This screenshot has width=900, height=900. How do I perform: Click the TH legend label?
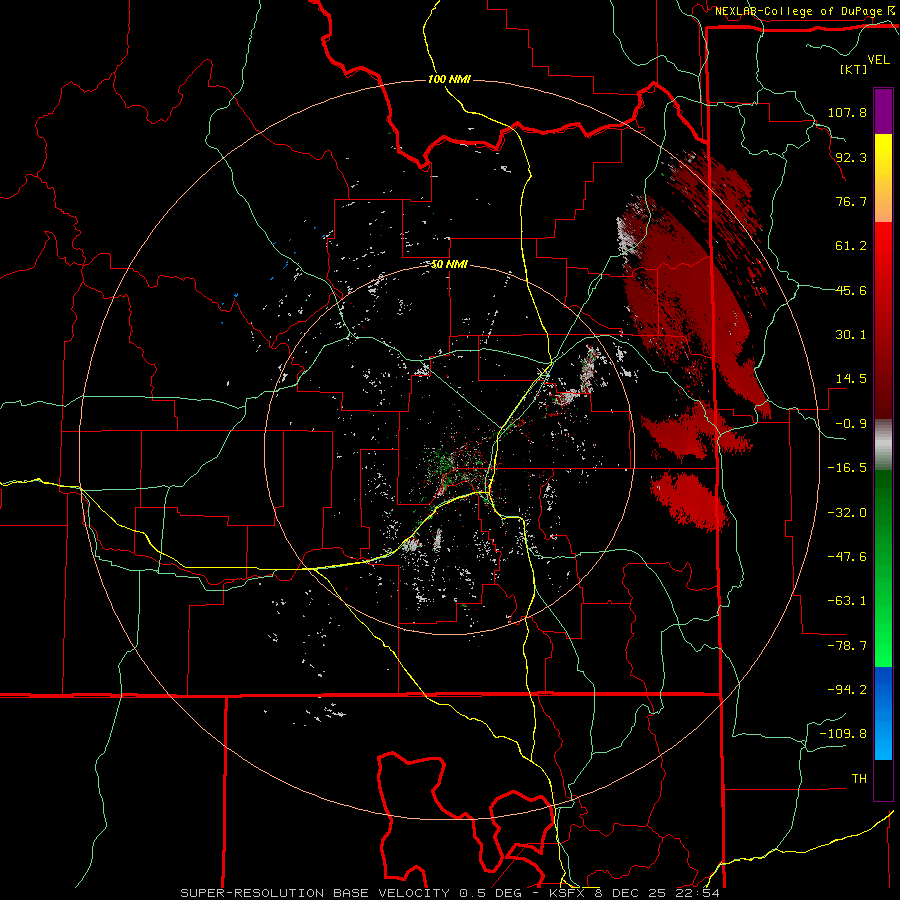(x=859, y=778)
